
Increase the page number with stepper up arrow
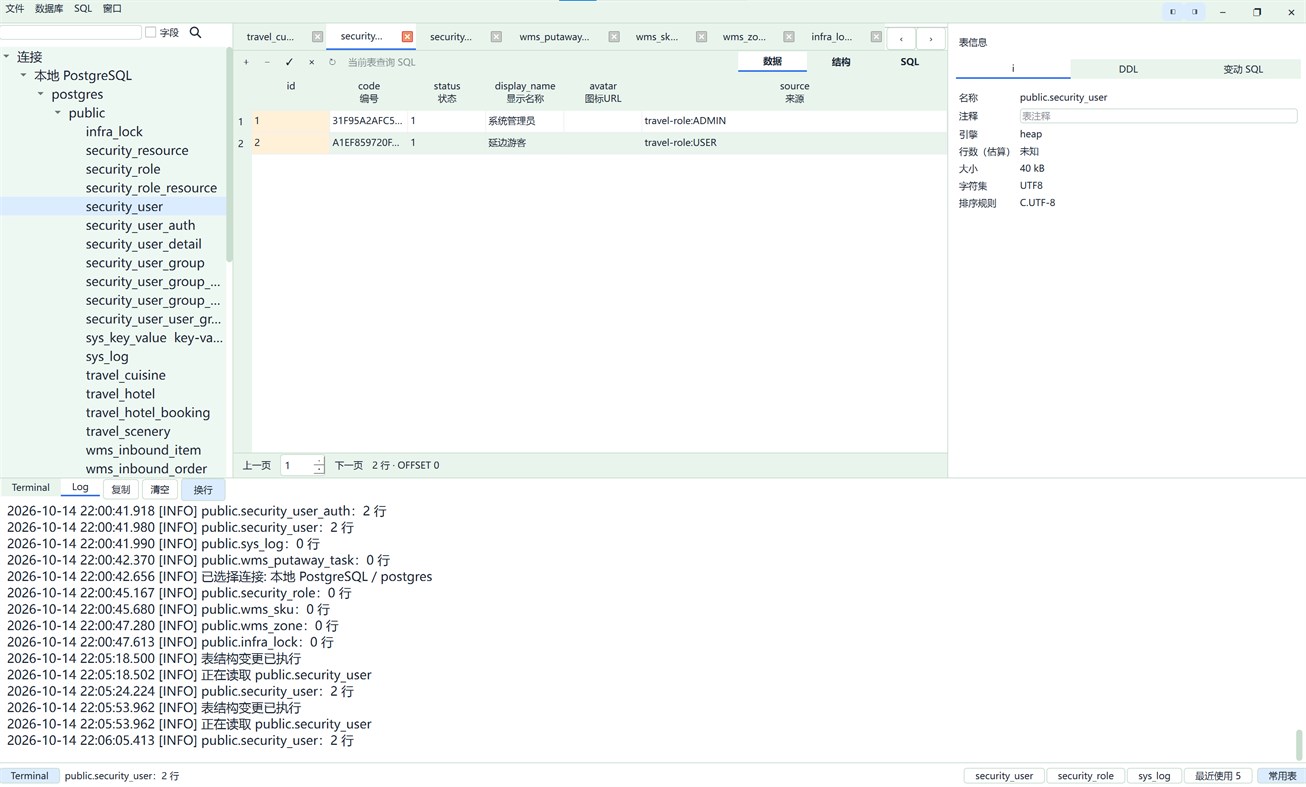pyautogui.click(x=319, y=461)
